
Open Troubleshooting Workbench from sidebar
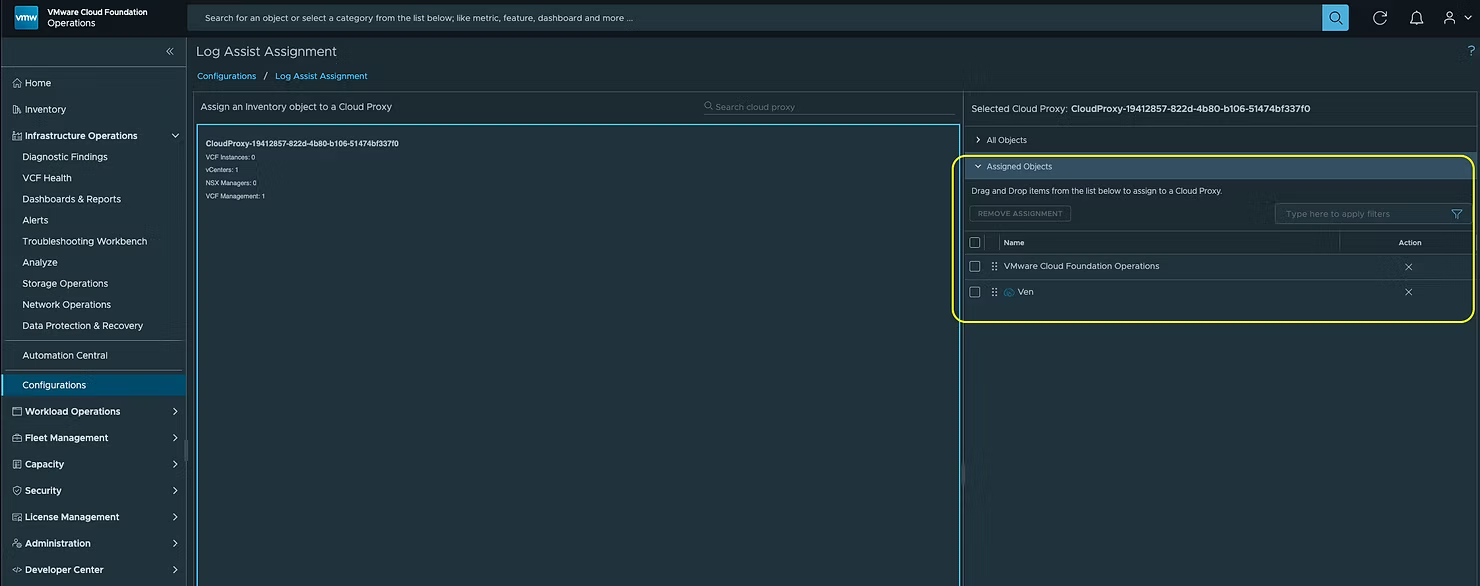tap(85, 241)
